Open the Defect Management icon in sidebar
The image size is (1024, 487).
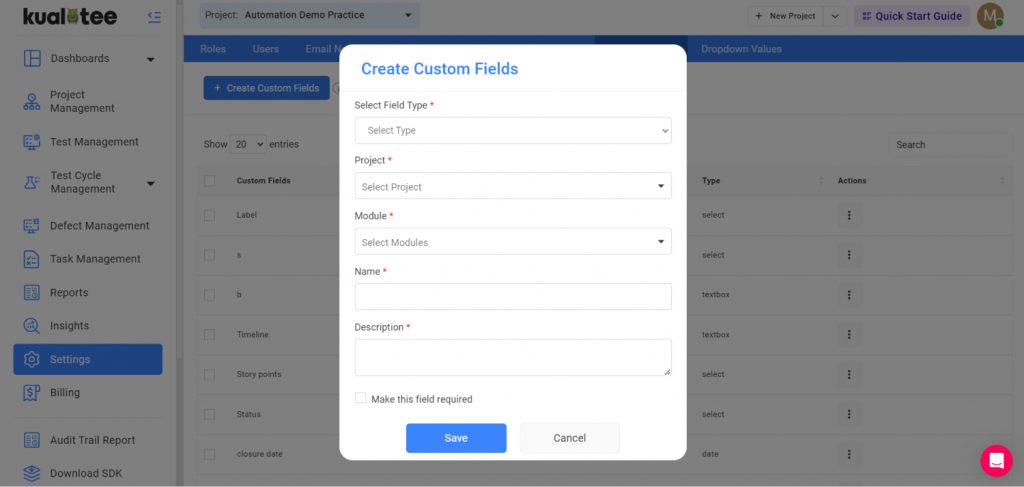[31, 226]
